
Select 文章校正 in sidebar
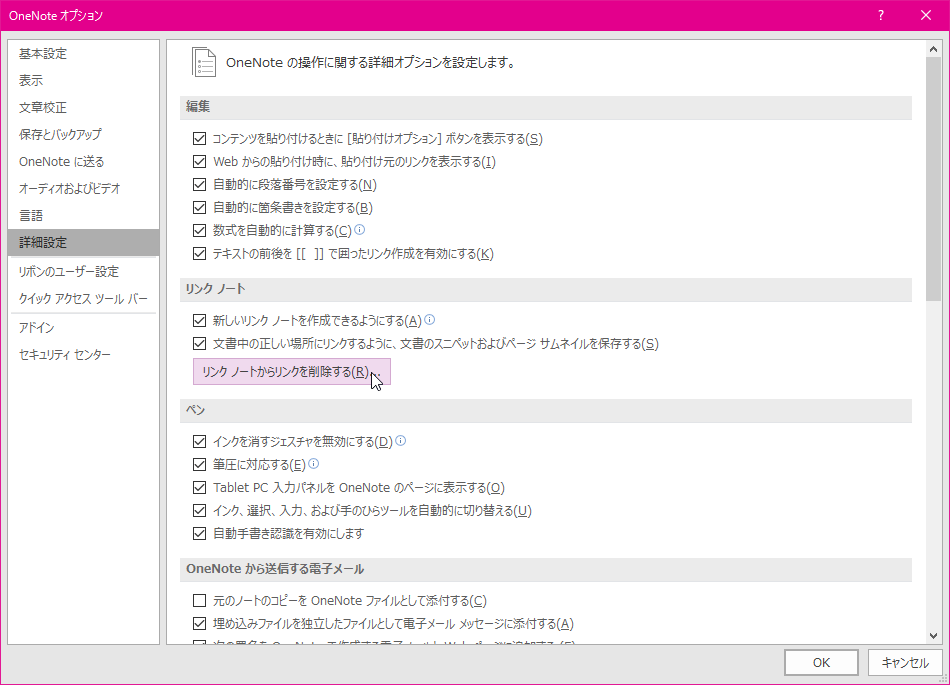(83, 107)
